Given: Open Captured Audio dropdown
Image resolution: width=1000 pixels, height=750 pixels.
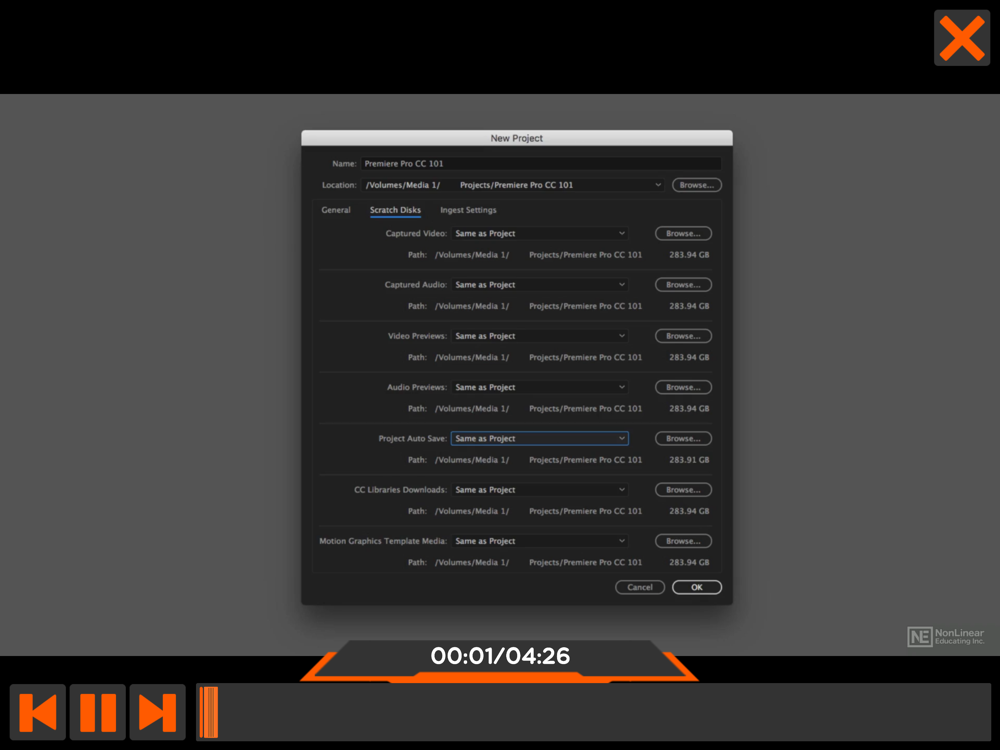Looking at the screenshot, I should pyautogui.click(x=540, y=284).
